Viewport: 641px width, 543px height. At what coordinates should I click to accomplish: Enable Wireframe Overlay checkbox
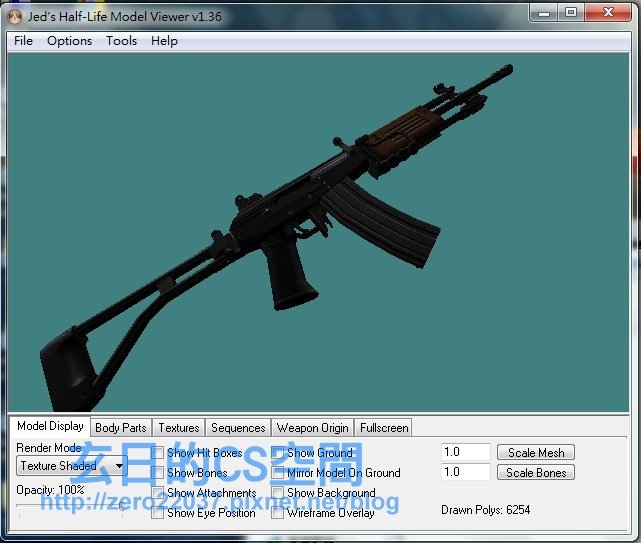pyautogui.click(x=278, y=513)
